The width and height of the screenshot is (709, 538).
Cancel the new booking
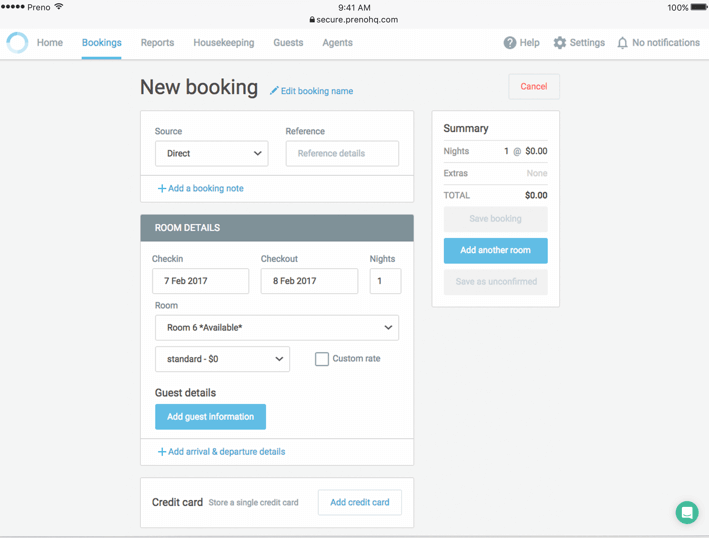533,87
